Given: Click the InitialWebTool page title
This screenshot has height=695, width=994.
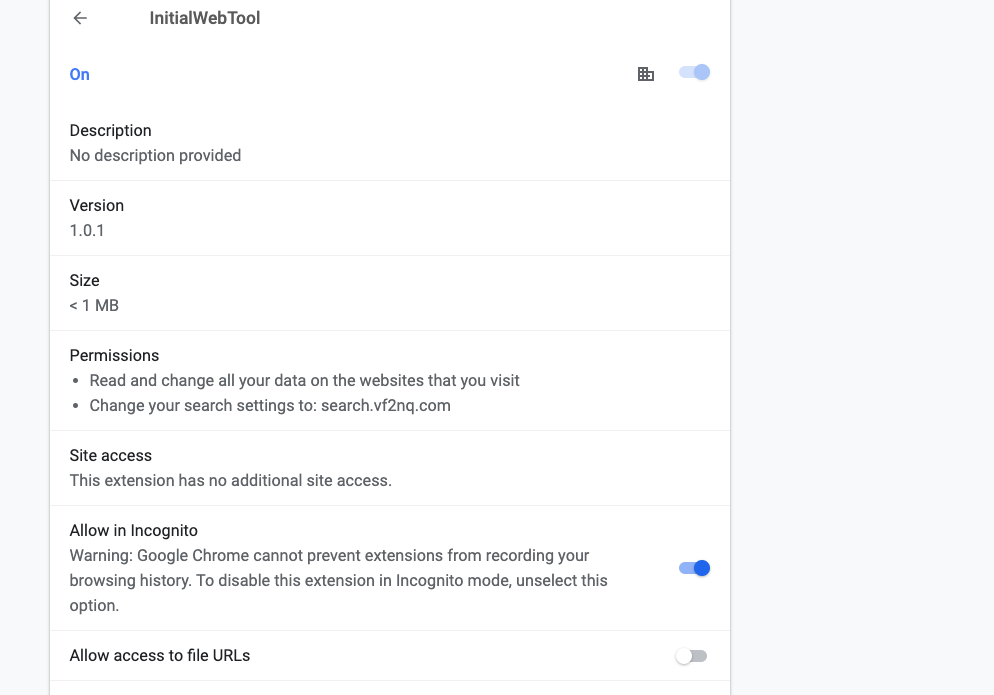Looking at the screenshot, I should point(204,17).
